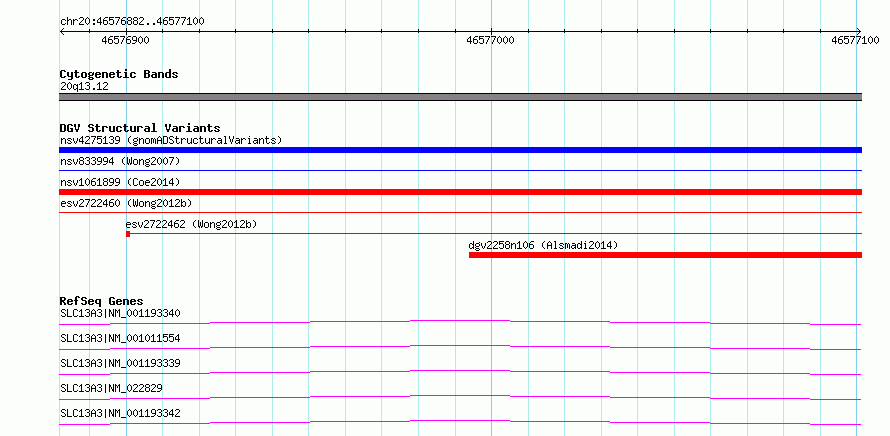Click the thin red esv2722460 variant line
Image resolution: width=890 pixels, height=436 pixels.
tap(460, 212)
